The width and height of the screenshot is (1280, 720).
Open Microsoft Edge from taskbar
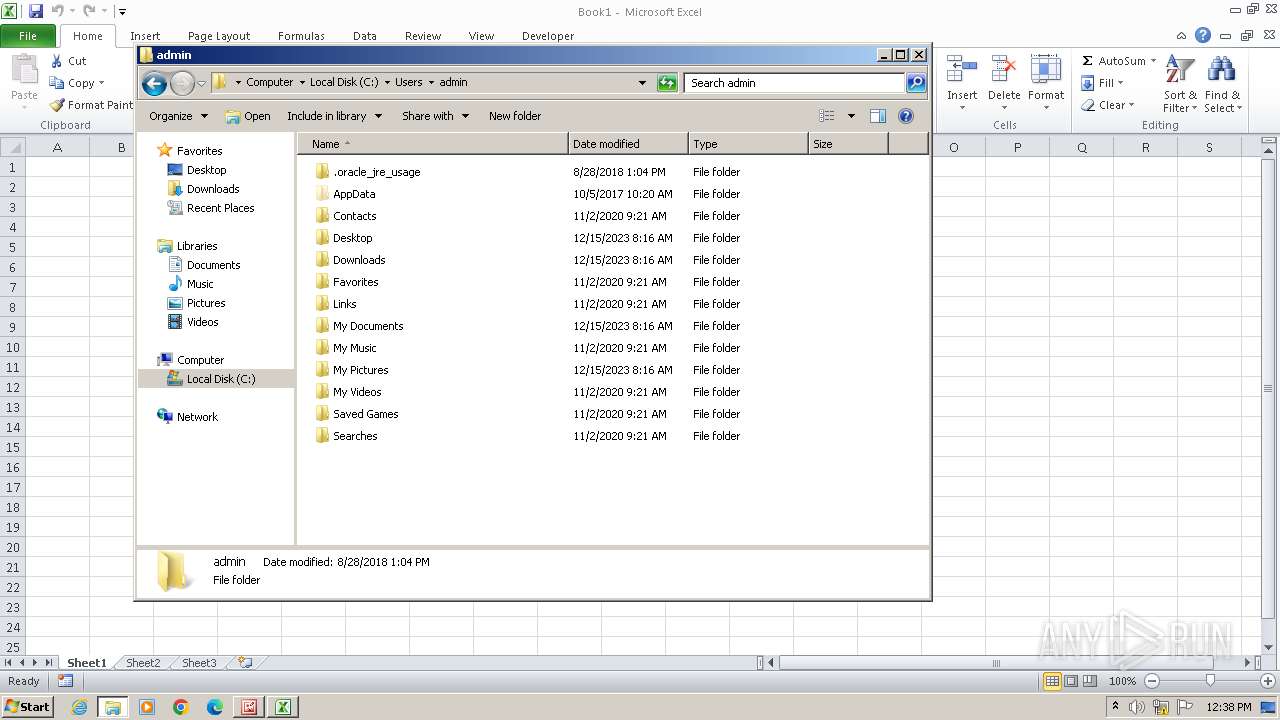click(x=215, y=707)
